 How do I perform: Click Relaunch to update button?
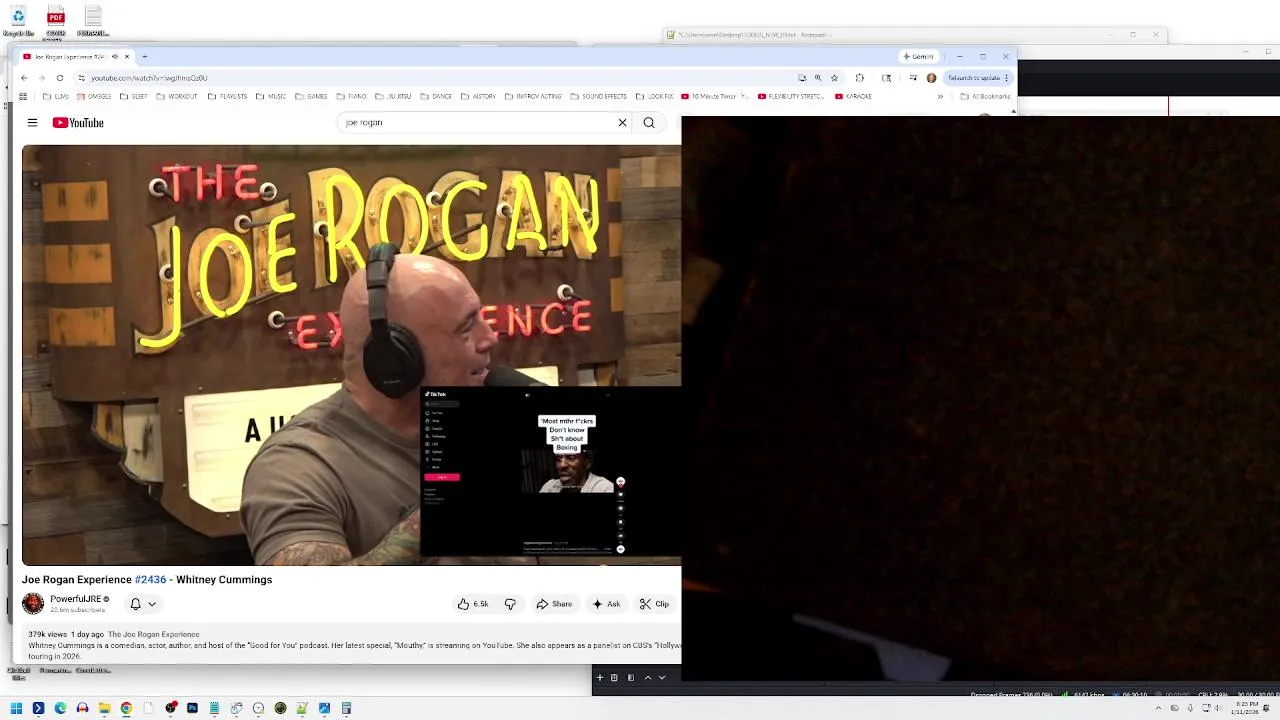pos(978,78)
